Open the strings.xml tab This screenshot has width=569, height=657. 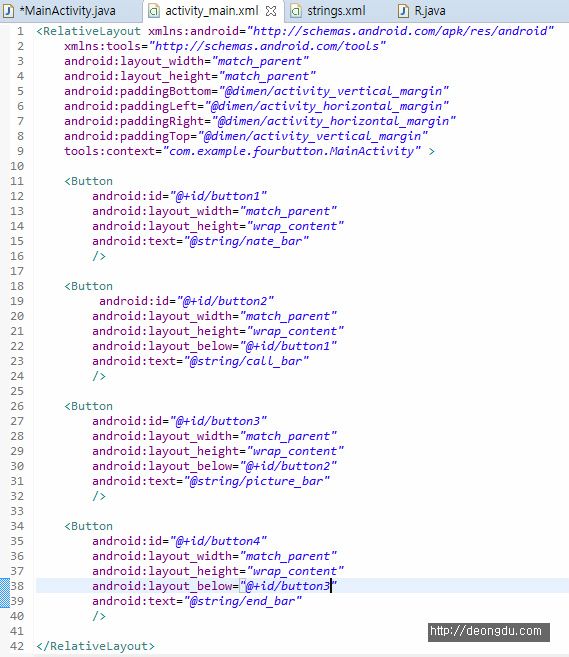(336, 10)
